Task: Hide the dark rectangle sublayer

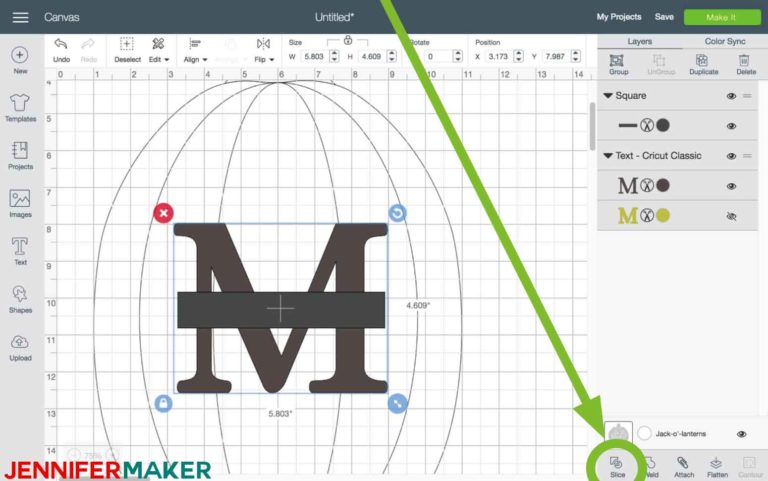Action: 731,126
